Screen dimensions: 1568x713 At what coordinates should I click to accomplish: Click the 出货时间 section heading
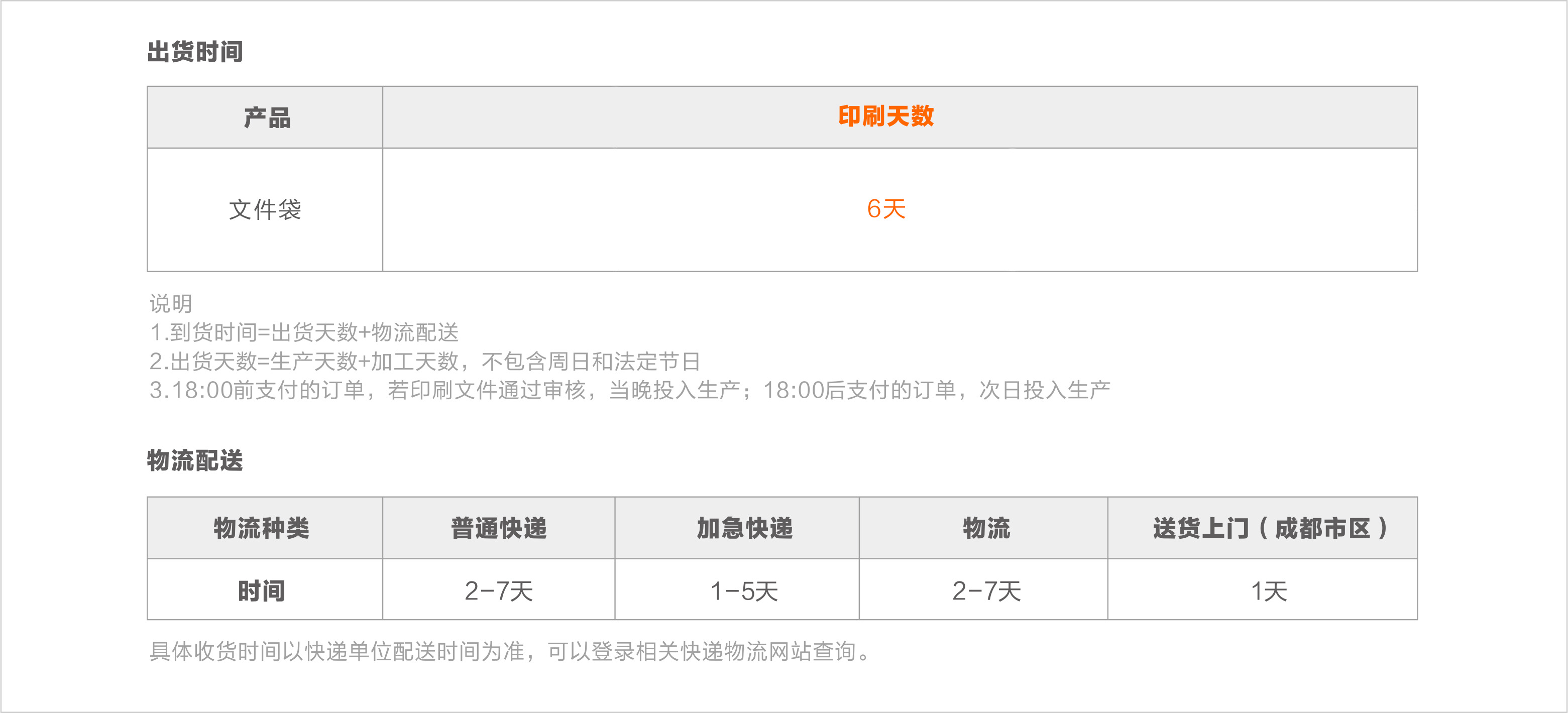coord(195,52)
